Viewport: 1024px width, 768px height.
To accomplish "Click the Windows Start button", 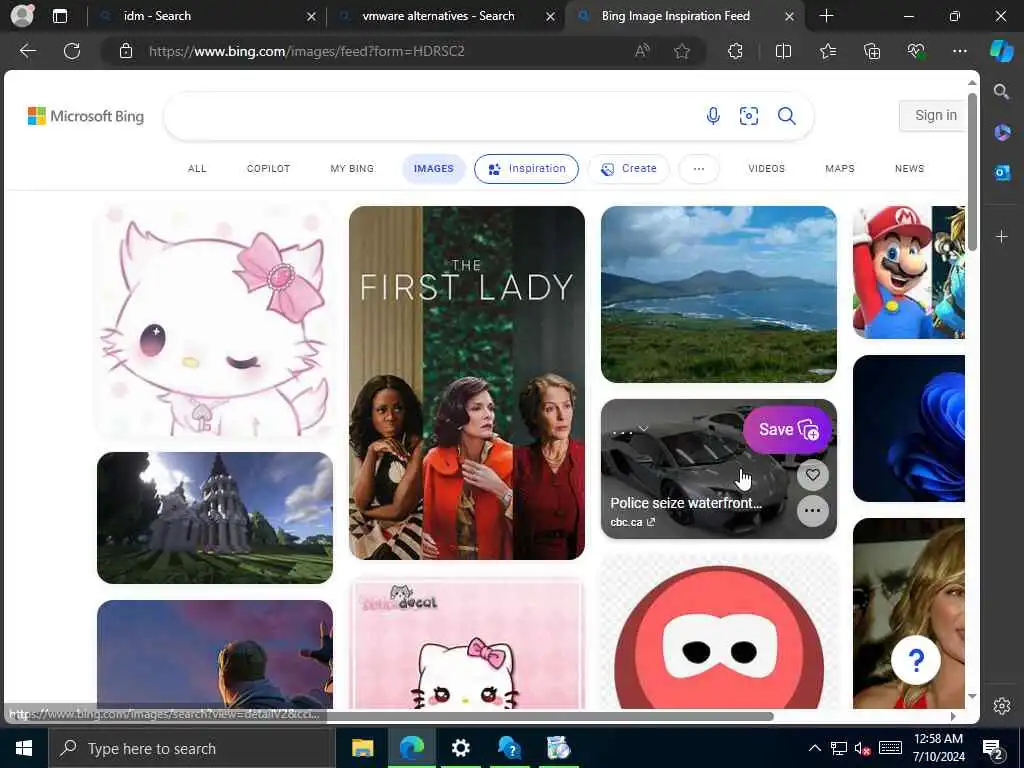I will [x=24, y=748].
